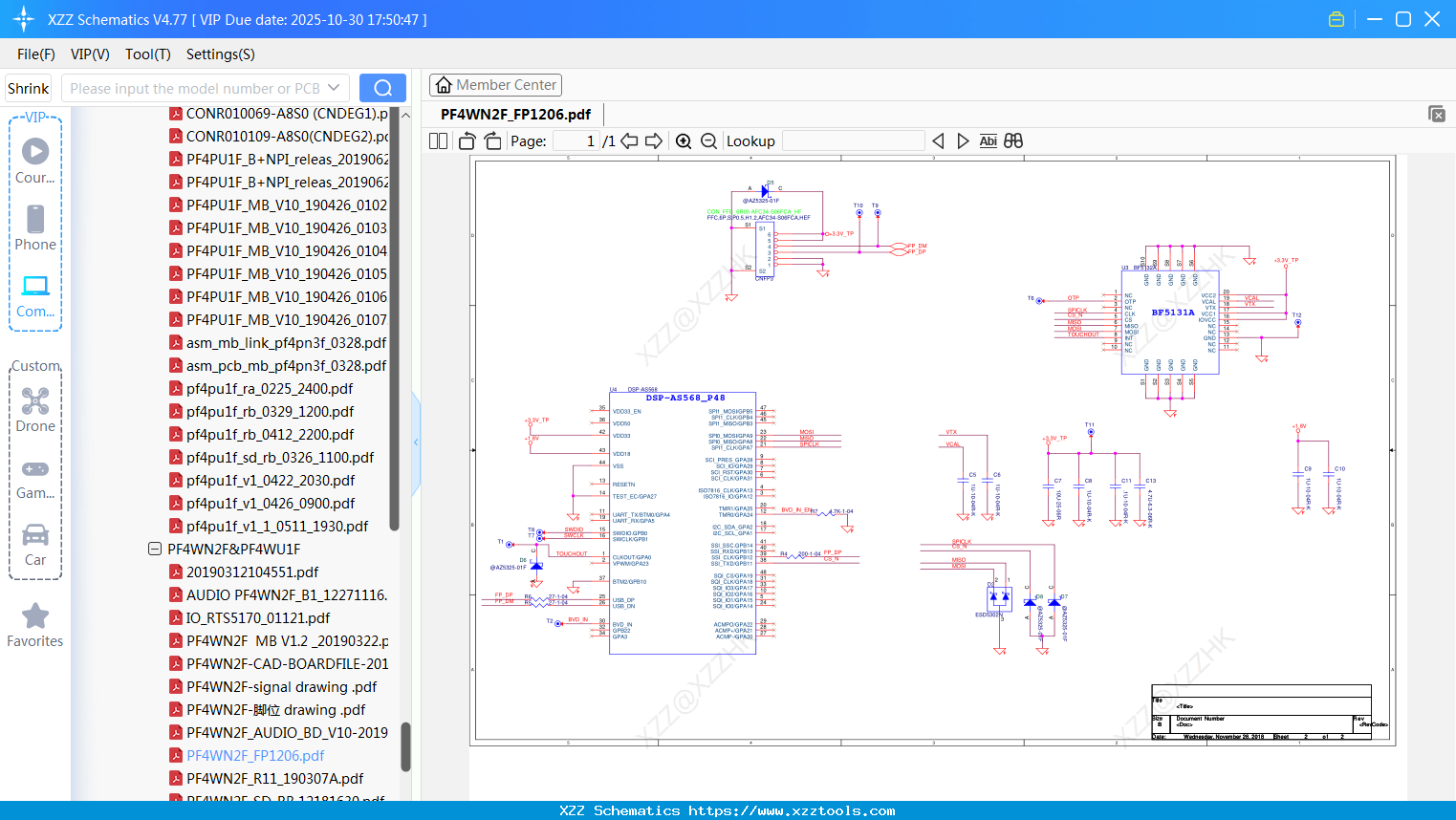
Task: Toggle the Abi match text option
Action: (988, 141)
